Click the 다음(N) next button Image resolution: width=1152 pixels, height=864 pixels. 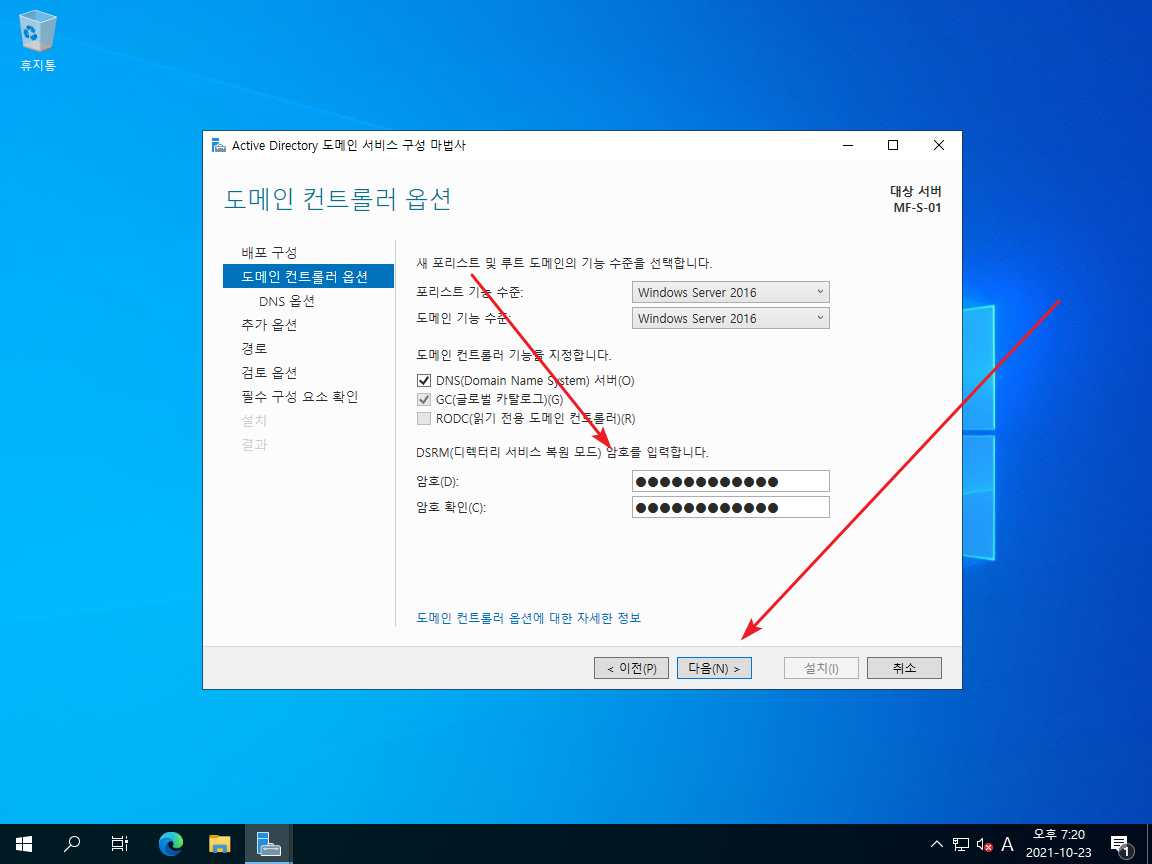pos(714,668)
